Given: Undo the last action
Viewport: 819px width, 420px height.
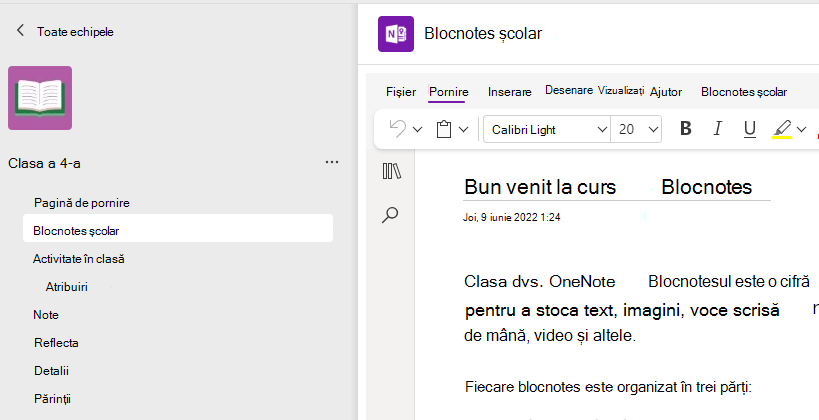Looking at the screenshot, I should (397, 129).
